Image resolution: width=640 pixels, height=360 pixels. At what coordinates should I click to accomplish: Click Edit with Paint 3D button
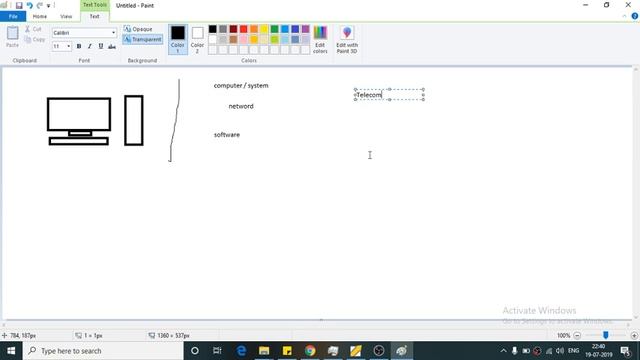point(347,39)
